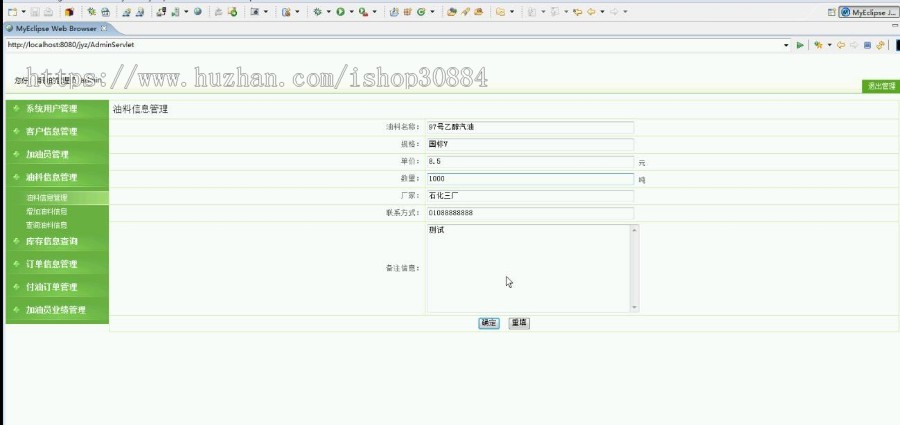Click the 联系方式 input field
The image size is (900, 425).
pyautogui.click(x=530, y=213)
